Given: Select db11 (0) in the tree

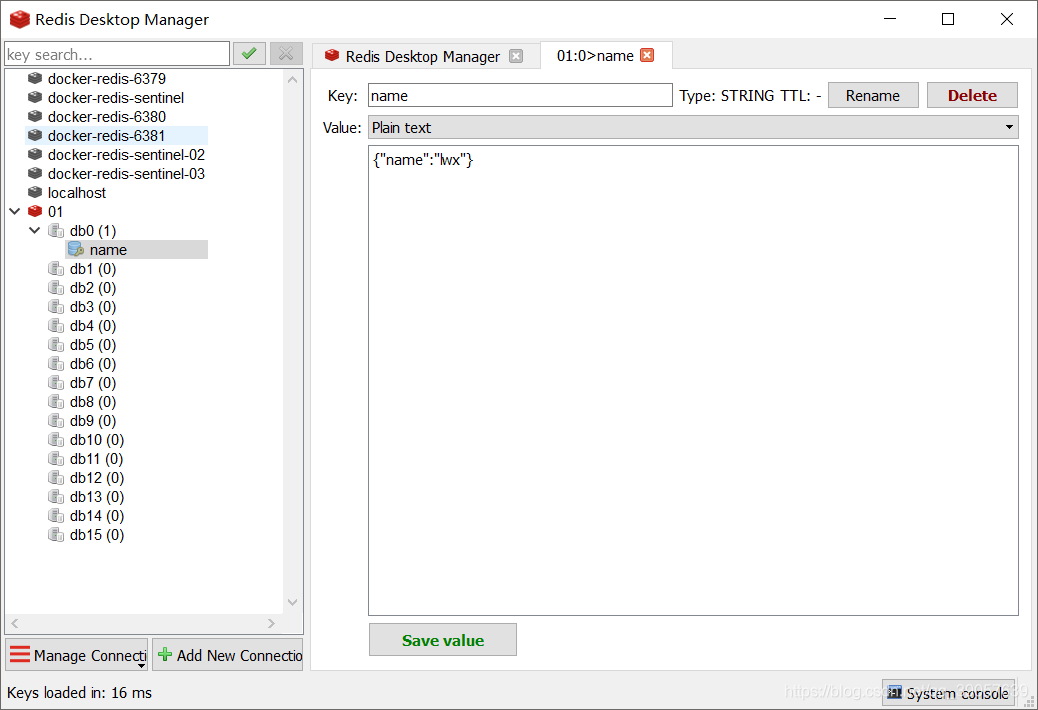Looking at the screenshot, I should tap(97, 459).
